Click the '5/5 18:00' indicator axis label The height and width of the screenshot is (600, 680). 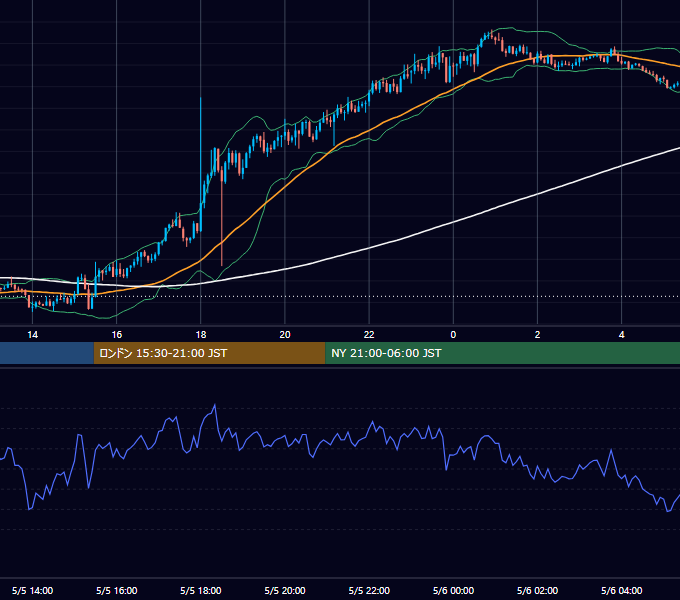[x=201, y=591]
